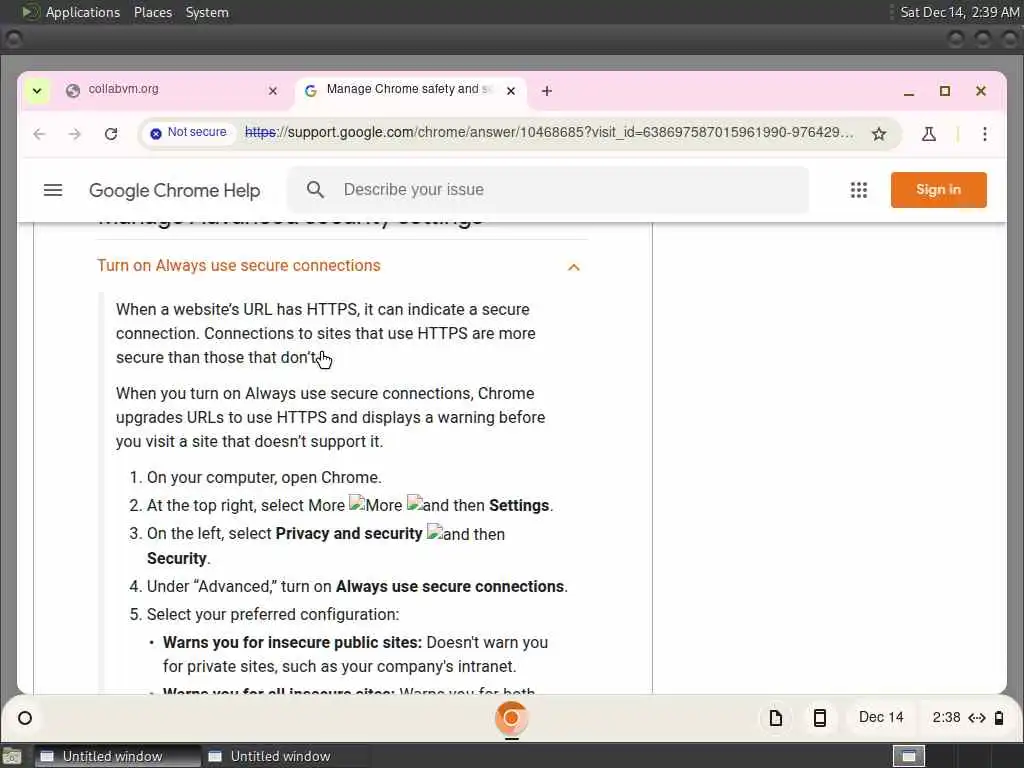The height and width of the screenshot is (768, 1024).
Task: Close the Chrome window
Action: point(981,91)
